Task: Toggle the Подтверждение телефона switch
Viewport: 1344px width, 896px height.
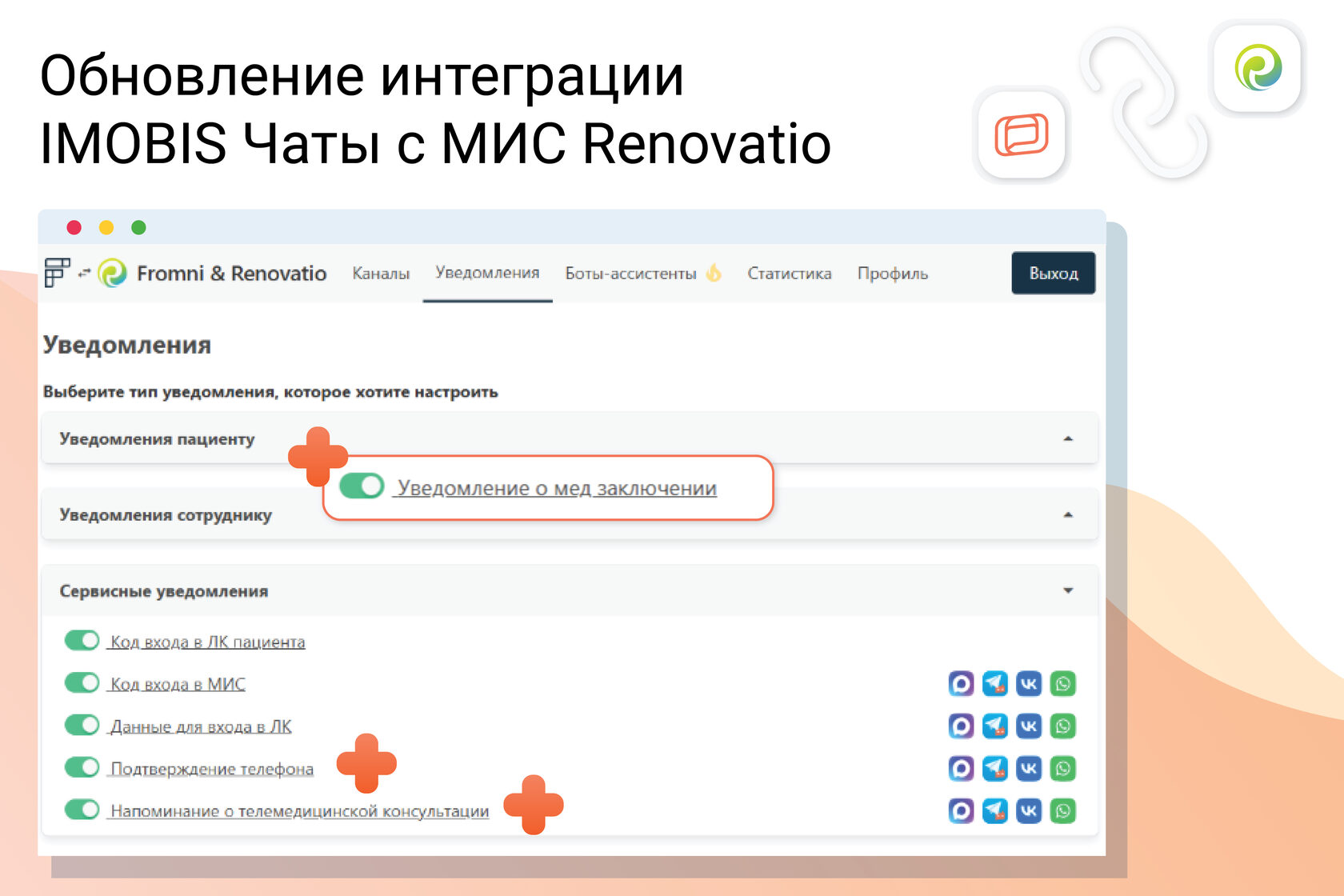Action: pyautogui.click(x=82, y=768)
